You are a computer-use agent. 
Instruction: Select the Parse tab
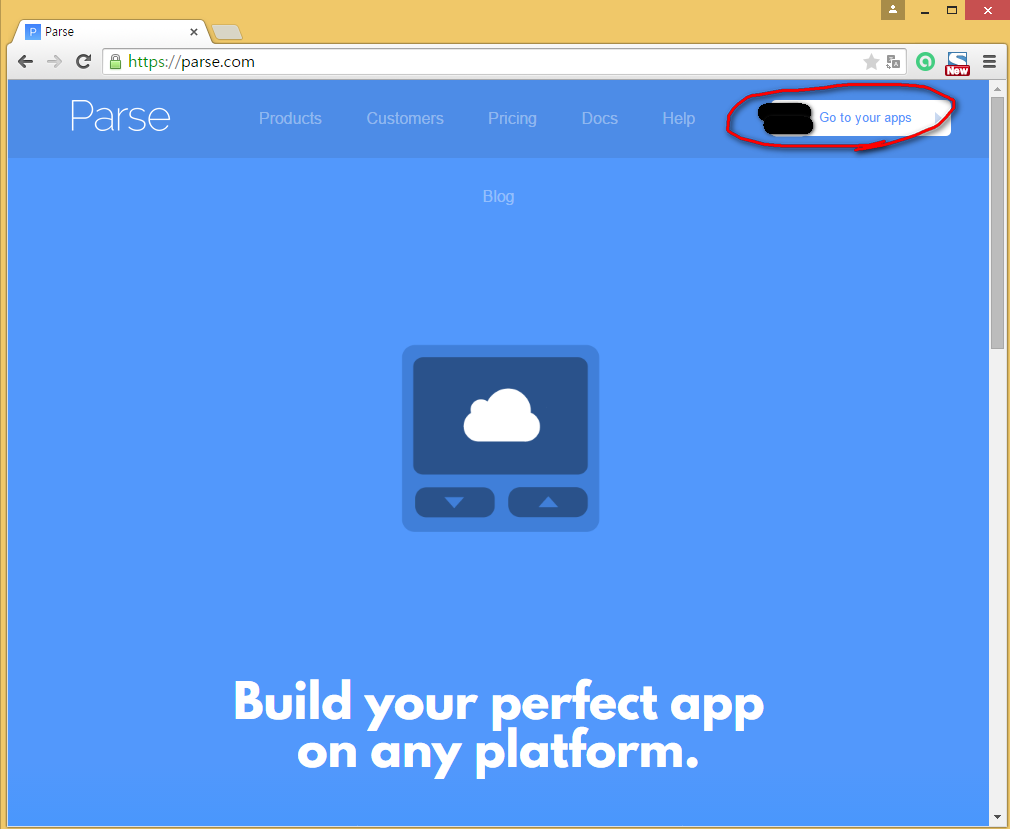[111, 32]
